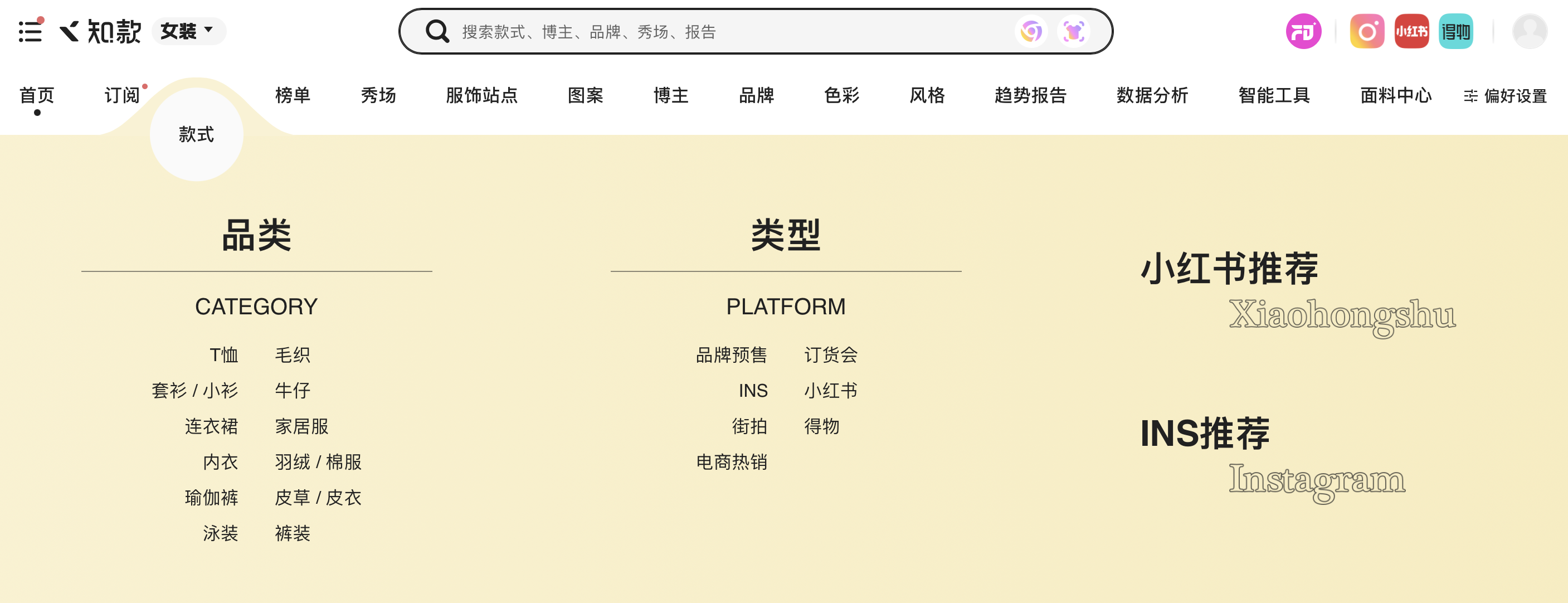This screenshot has width=1568, height=603.
Task: Choose the 家居服 category
Action: coord(301,426)
